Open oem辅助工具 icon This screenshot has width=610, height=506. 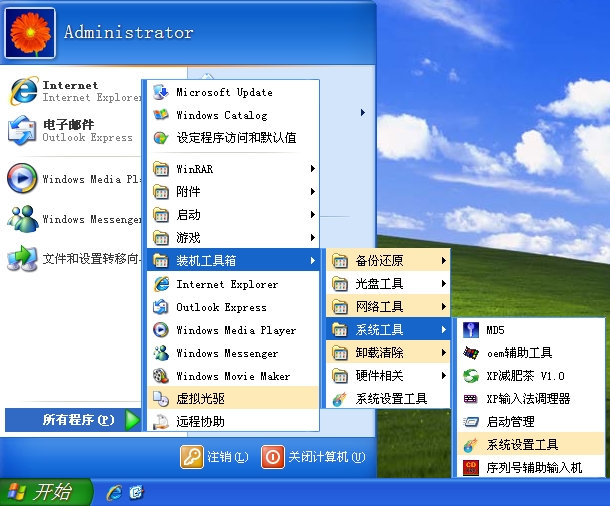tap(471, 353)
